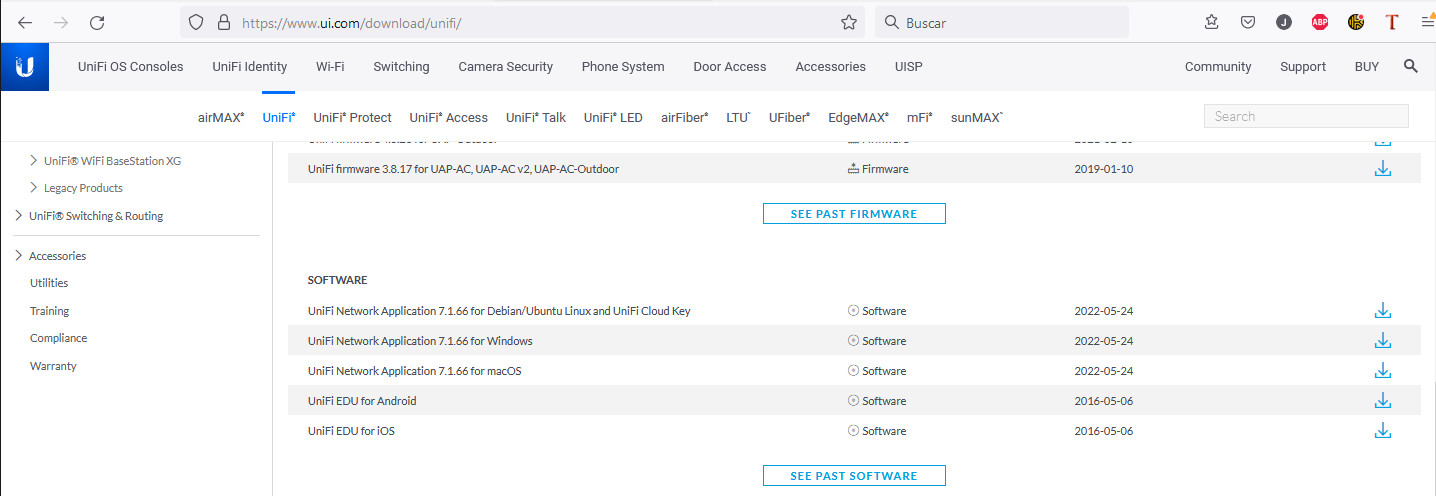Click the lock site-security icon
Image resolution: width=1436 pixels, height=496 pixels.
click(223, 22)
